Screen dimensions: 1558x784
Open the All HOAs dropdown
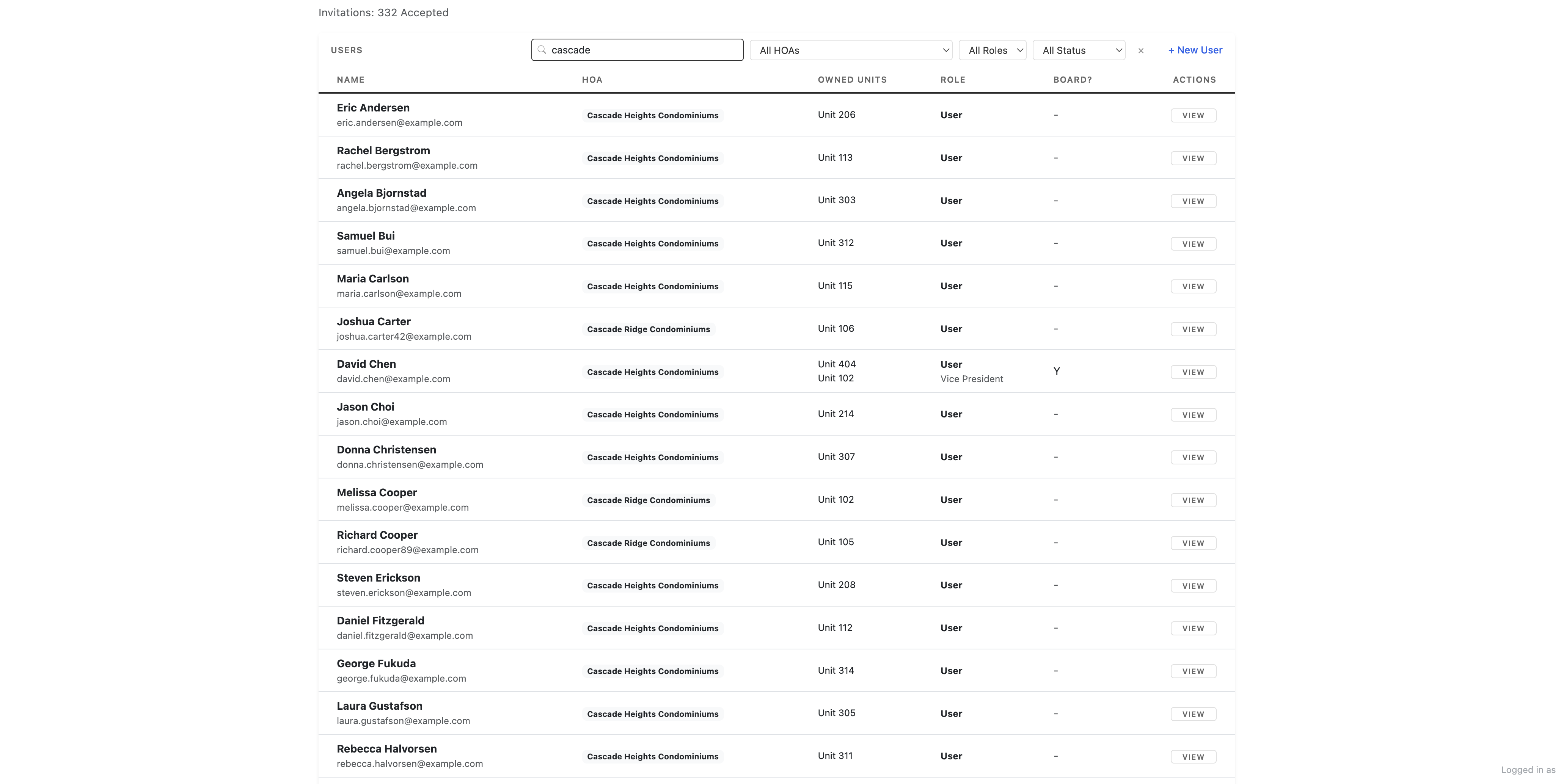pos(851,50)
